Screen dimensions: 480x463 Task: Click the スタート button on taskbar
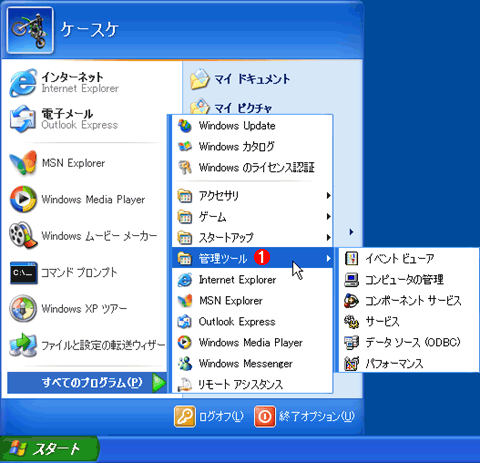tap(49, 449)
